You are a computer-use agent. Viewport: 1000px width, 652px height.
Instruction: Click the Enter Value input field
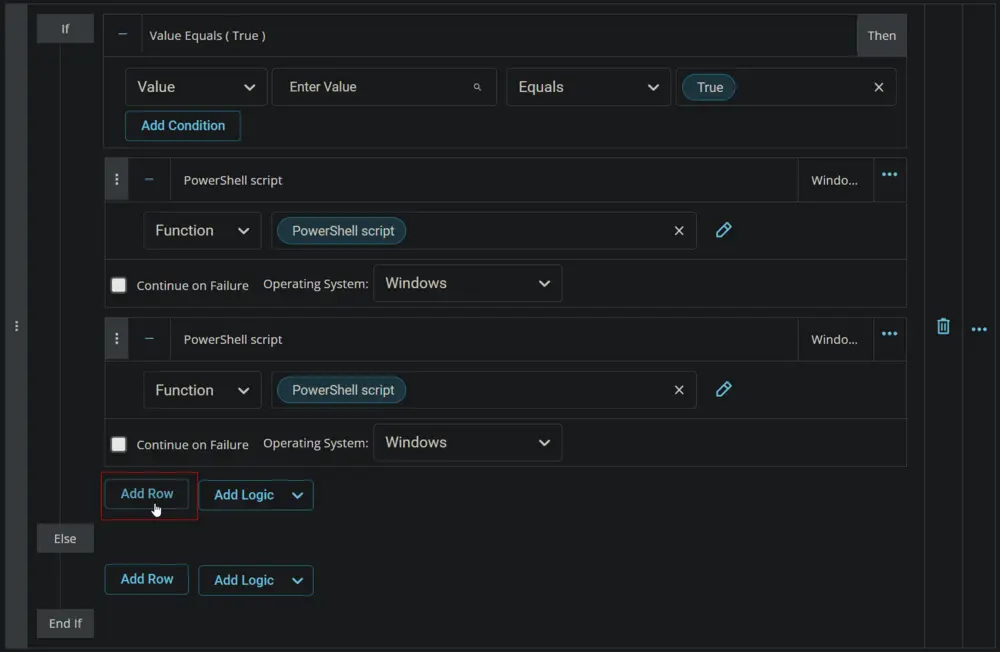(x=384, y=87)
